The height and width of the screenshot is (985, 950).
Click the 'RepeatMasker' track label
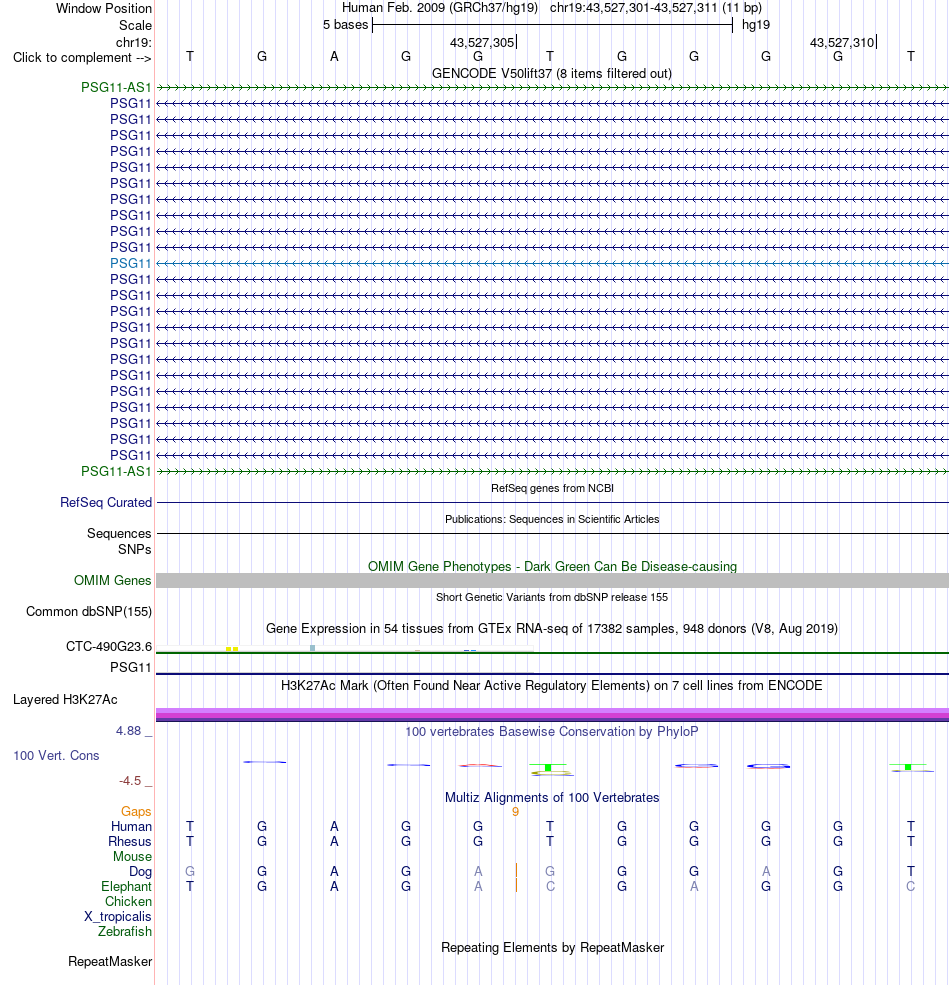tap(110, 962)
